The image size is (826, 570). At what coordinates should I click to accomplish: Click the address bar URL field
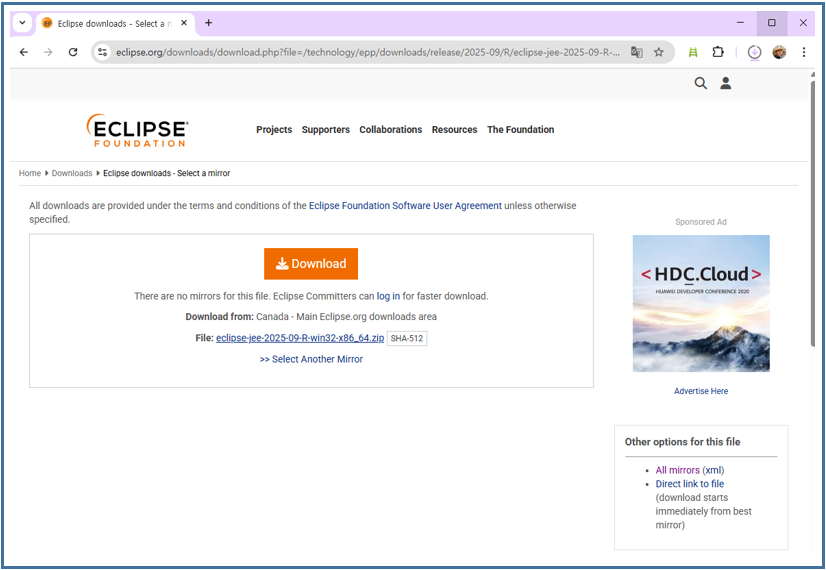point(368,52)
